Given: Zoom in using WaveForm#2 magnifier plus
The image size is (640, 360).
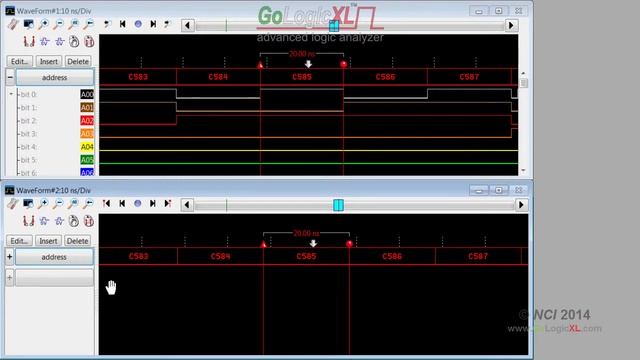Looking at the screenshot, I should pyautogui.click(x=43, y=204).
